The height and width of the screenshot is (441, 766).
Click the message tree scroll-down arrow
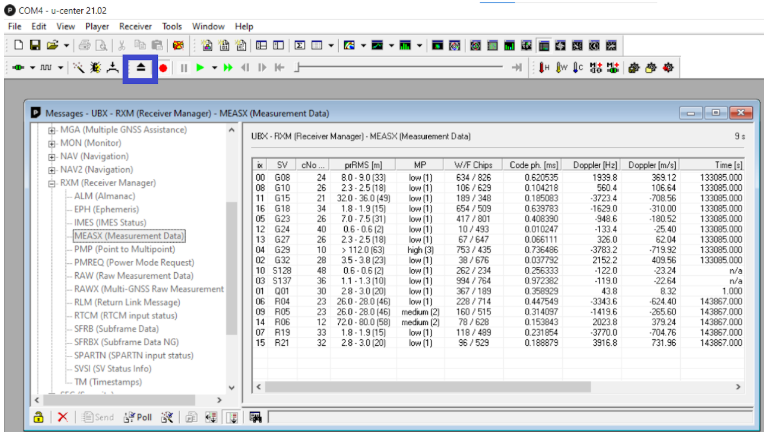click(232, 388)
